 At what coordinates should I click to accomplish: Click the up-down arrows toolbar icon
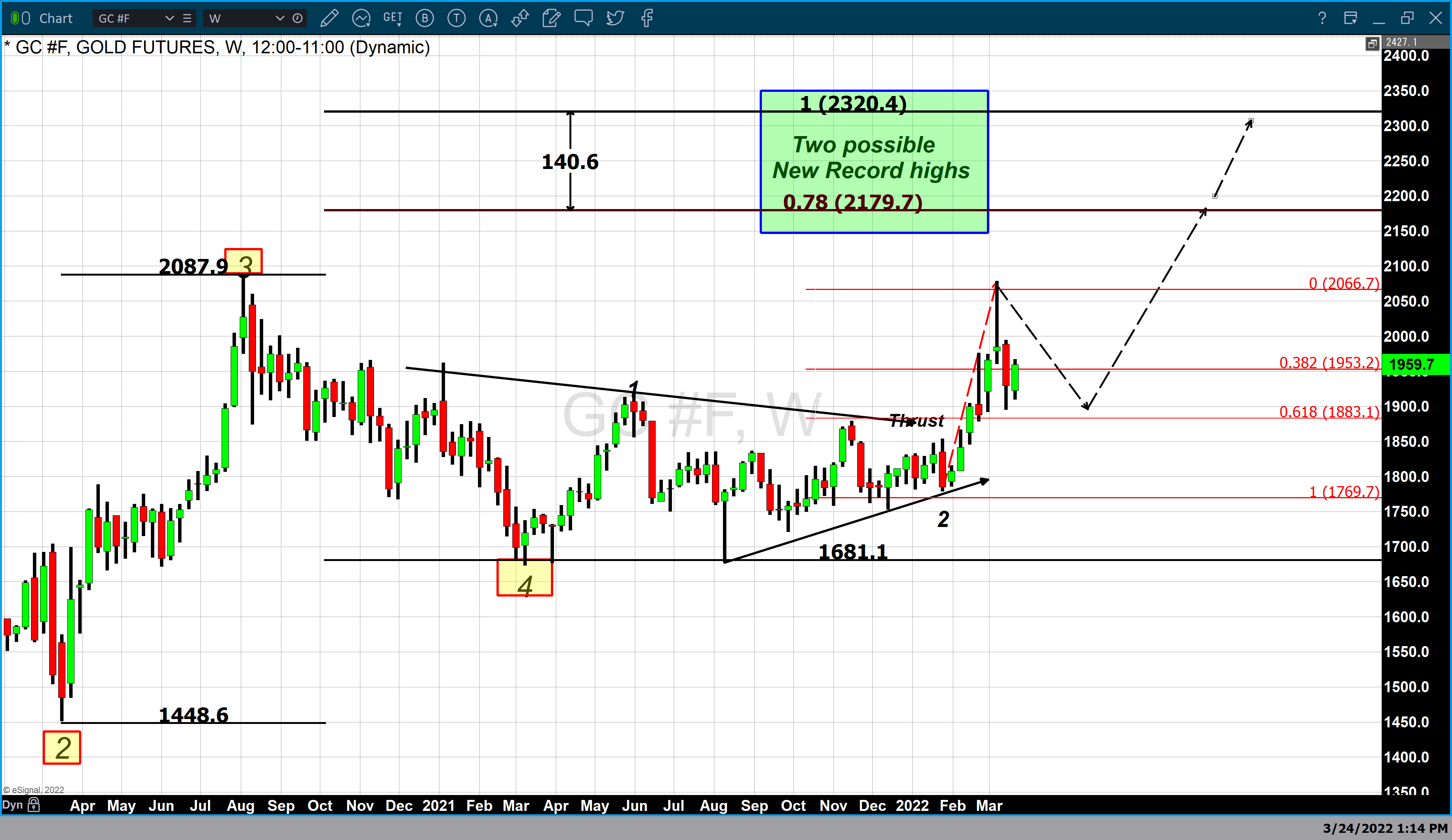click(520, 19)
